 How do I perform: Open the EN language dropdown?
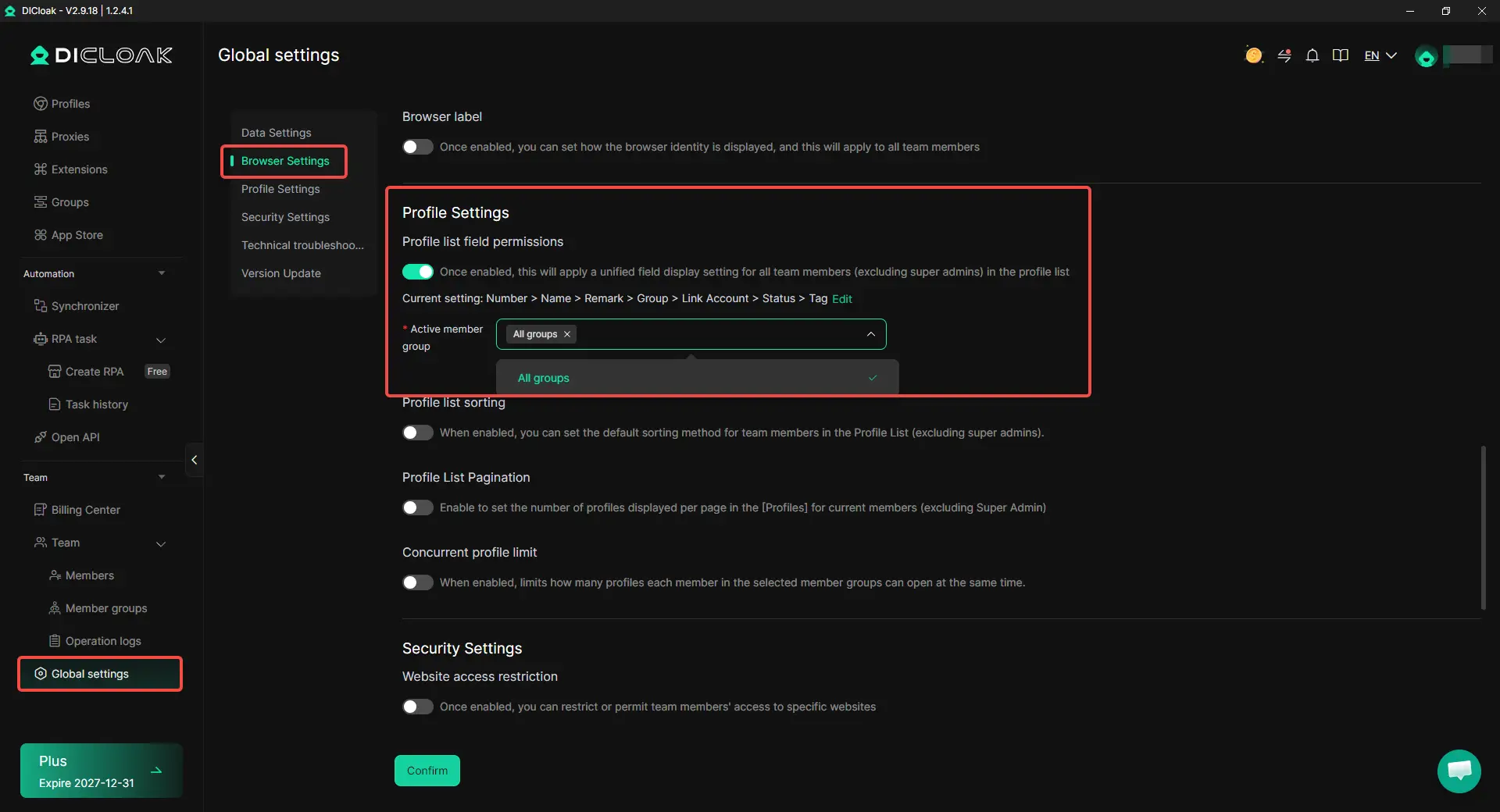pyautogui.click(x=1380, y=55)
